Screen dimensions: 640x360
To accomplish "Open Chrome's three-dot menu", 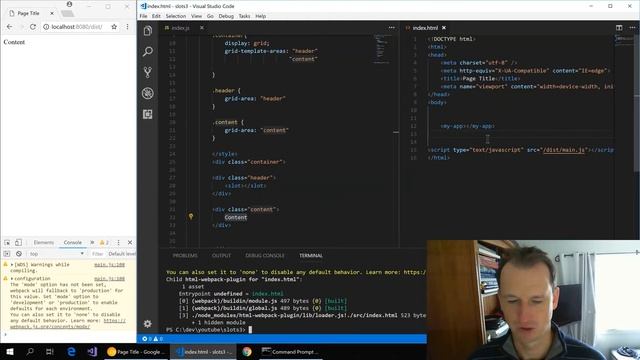I will [127, 27].
